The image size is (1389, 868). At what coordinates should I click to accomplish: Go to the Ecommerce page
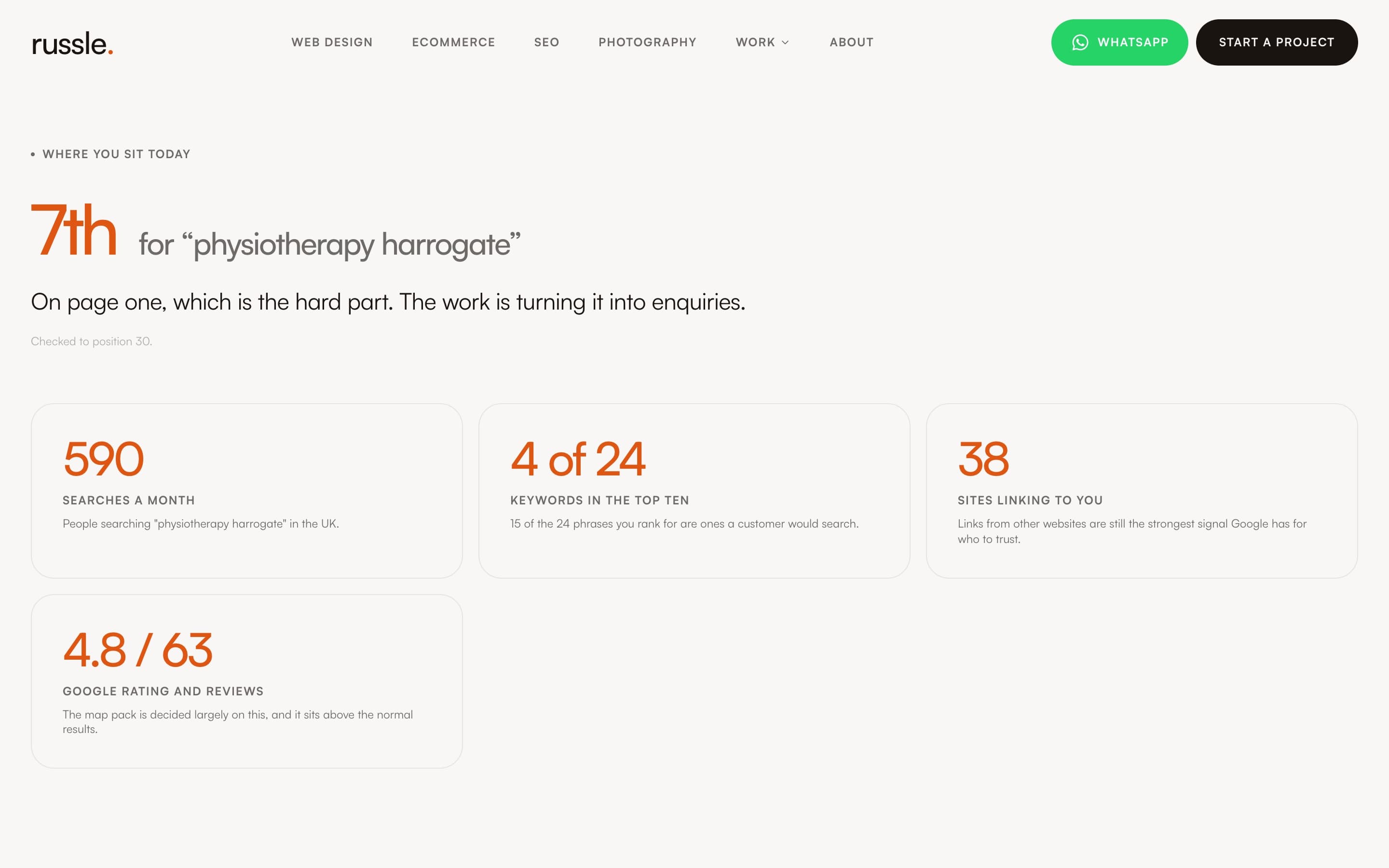pyautogui.click(x=453, y=42)
